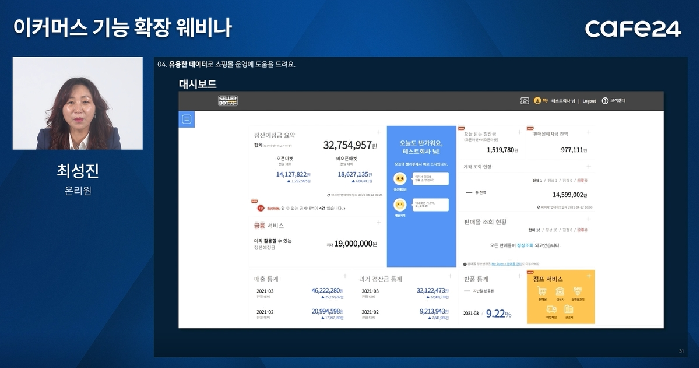The height and width of the screenshot is (368, 699).
Task: Select the delivery truck icon in yellow panel
Action: 551,309
